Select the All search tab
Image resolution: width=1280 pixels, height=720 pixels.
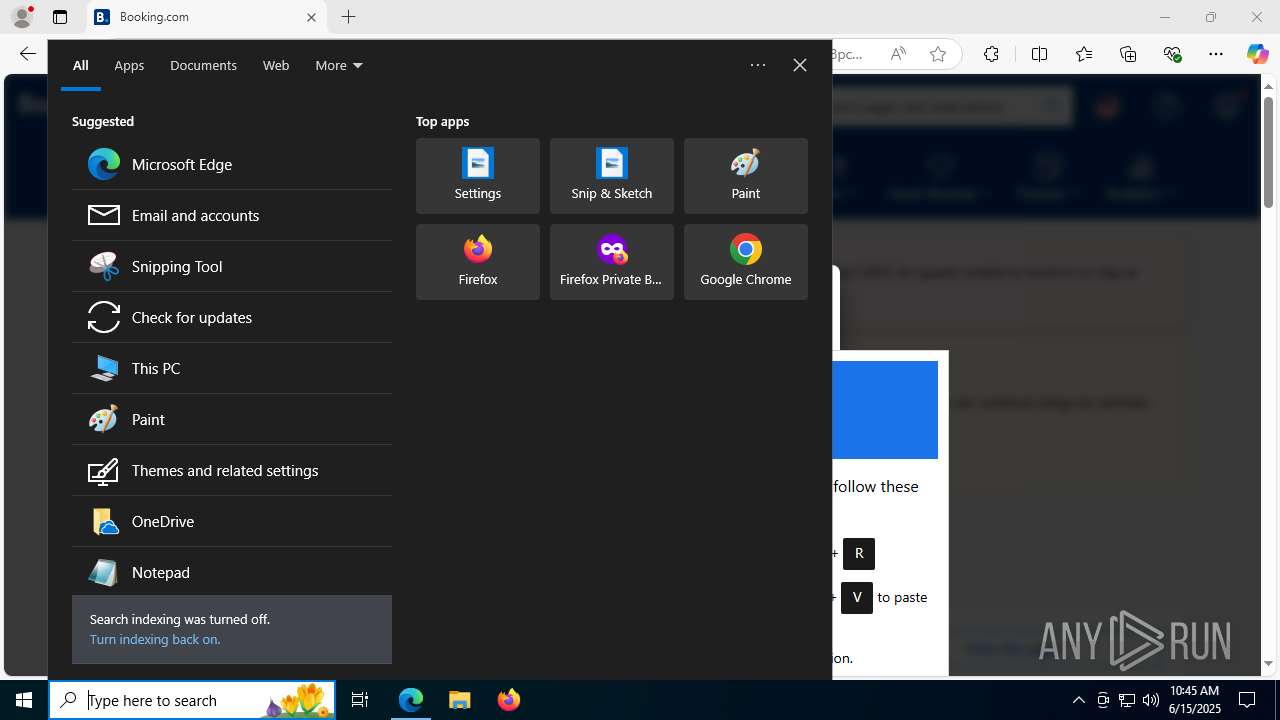pyautogui.click(x=81, y=65)
